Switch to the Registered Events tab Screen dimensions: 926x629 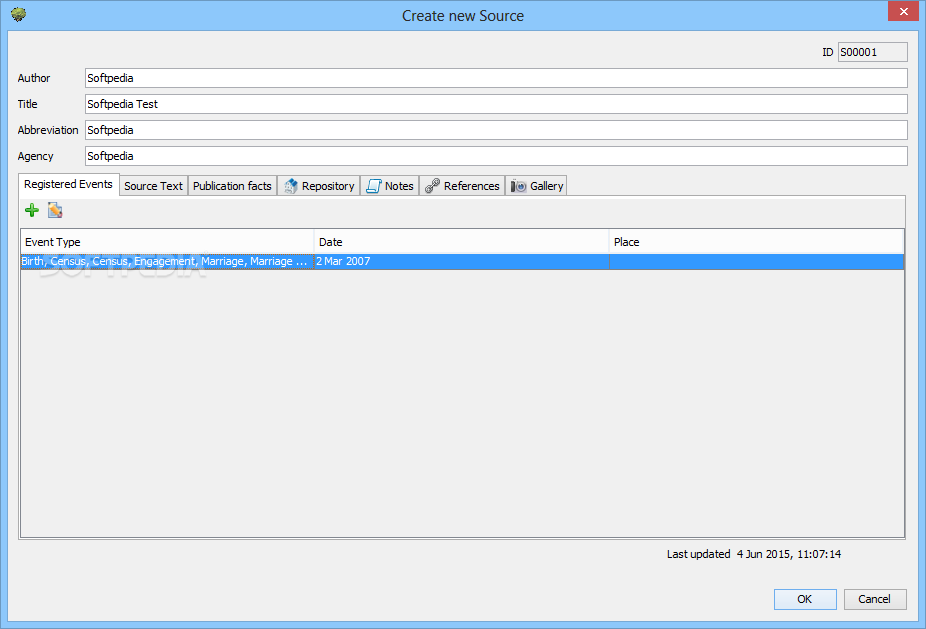point(69,184)
